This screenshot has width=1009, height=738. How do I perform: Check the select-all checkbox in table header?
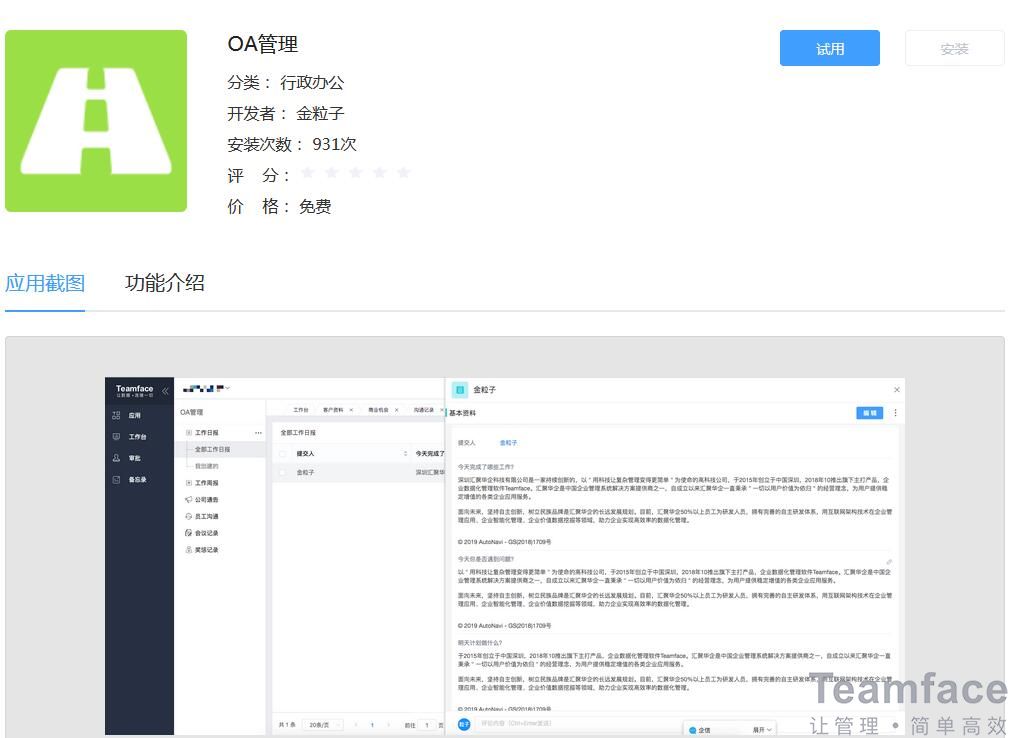click(282, 453)
